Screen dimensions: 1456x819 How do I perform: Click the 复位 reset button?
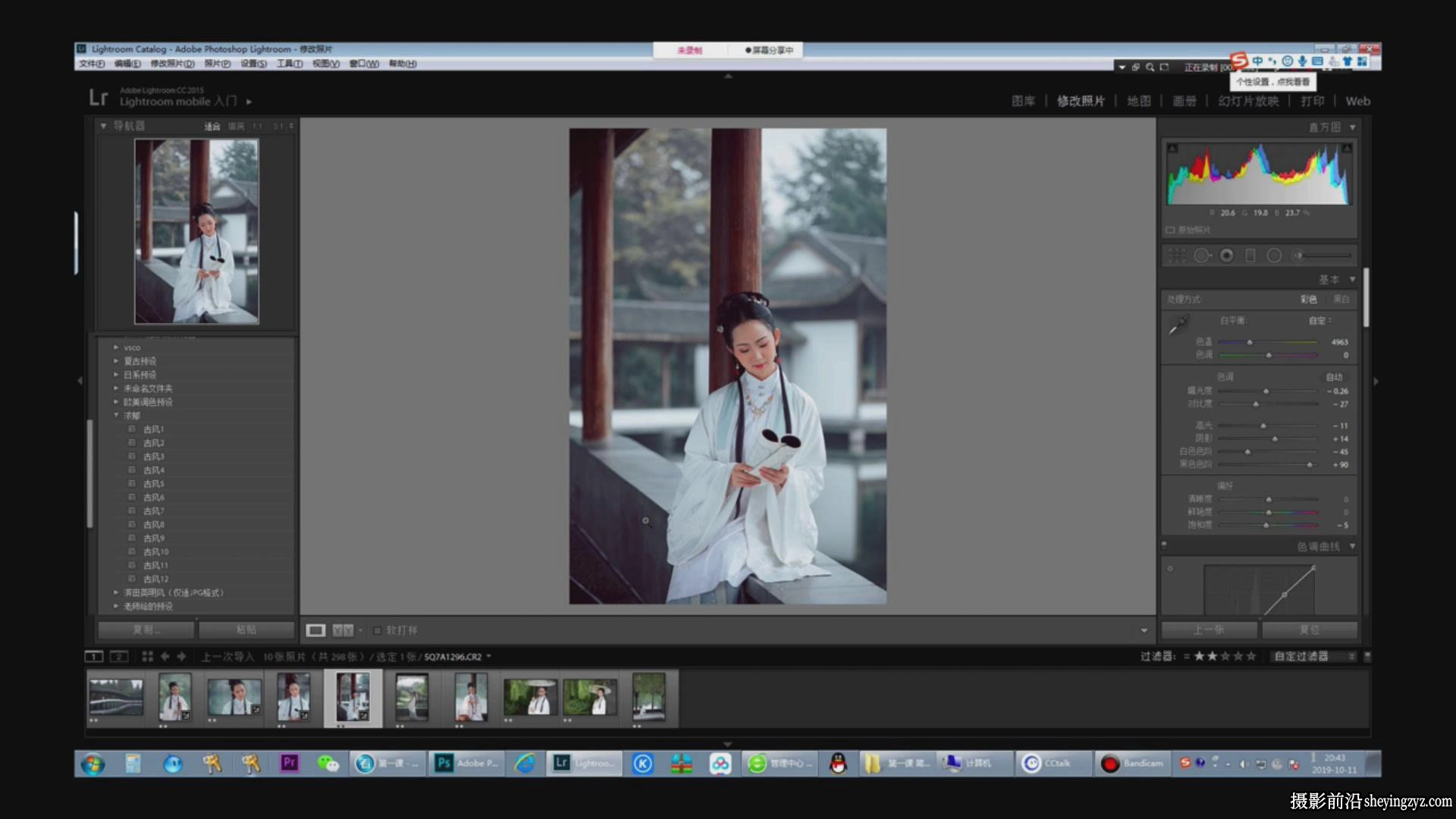coord(1310,630)
